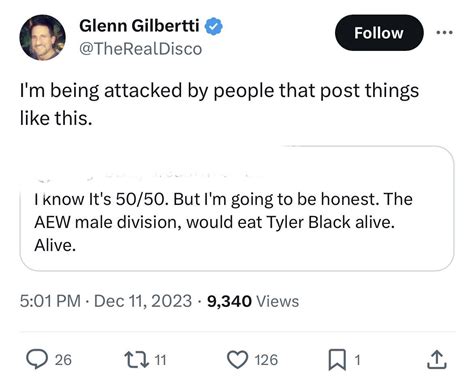Like the tweet with the heart icon
Screen dimensions: 474x388
(237, 360)
